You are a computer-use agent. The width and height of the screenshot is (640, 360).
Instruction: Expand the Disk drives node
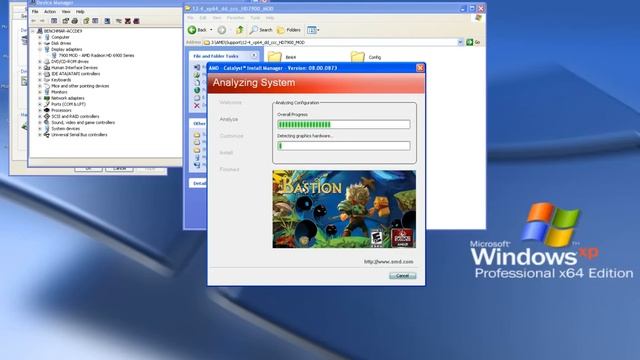[x=40, y=43]
